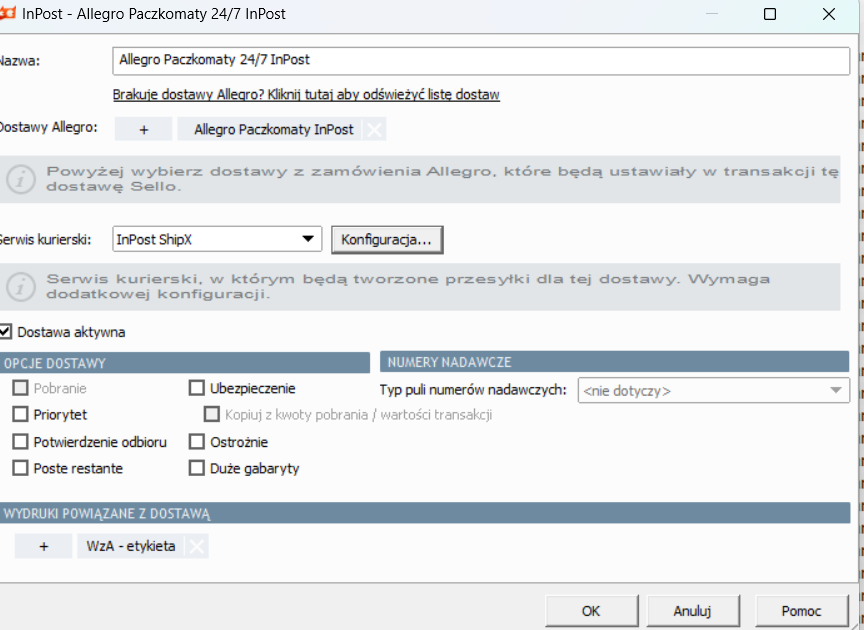Confirm with the OK button

pos(591,611)
